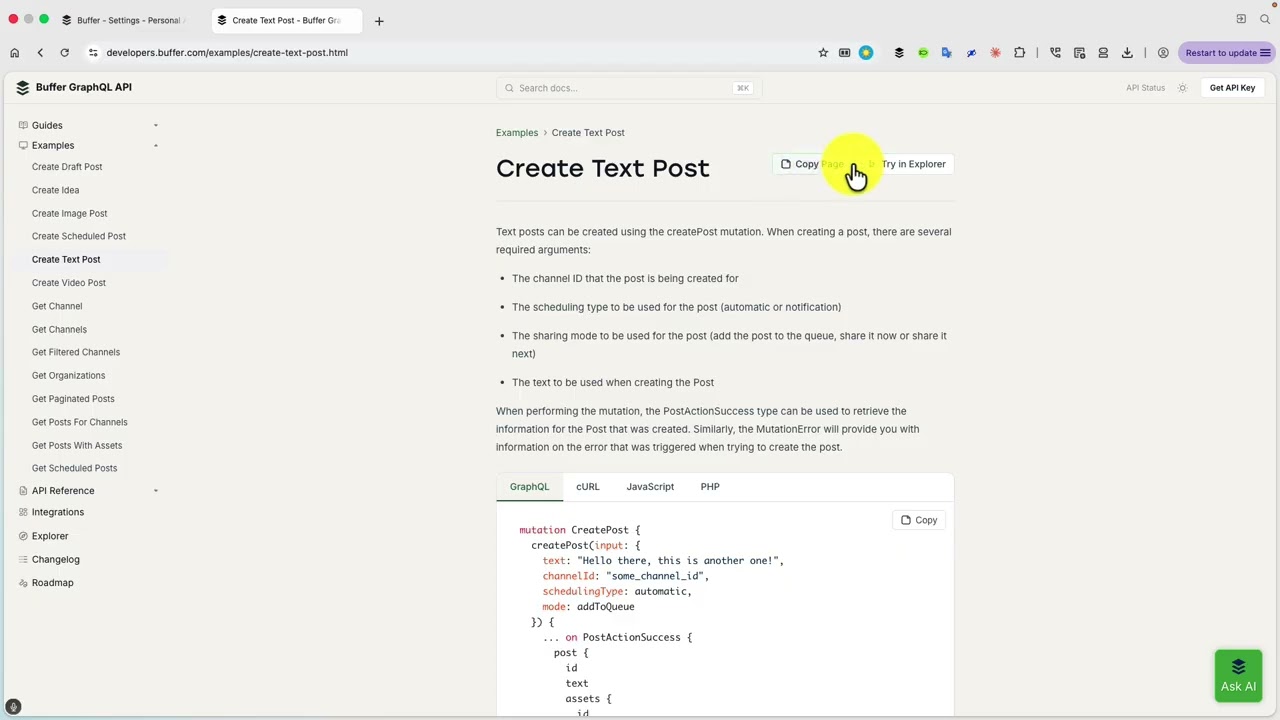Open Get Organizations example
The height and width of the screenshot is (720, 1280).
click(68, 375)
